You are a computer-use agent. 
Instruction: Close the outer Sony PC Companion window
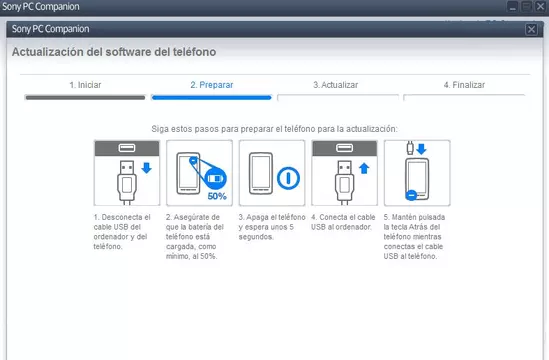[x=540, y=6]
